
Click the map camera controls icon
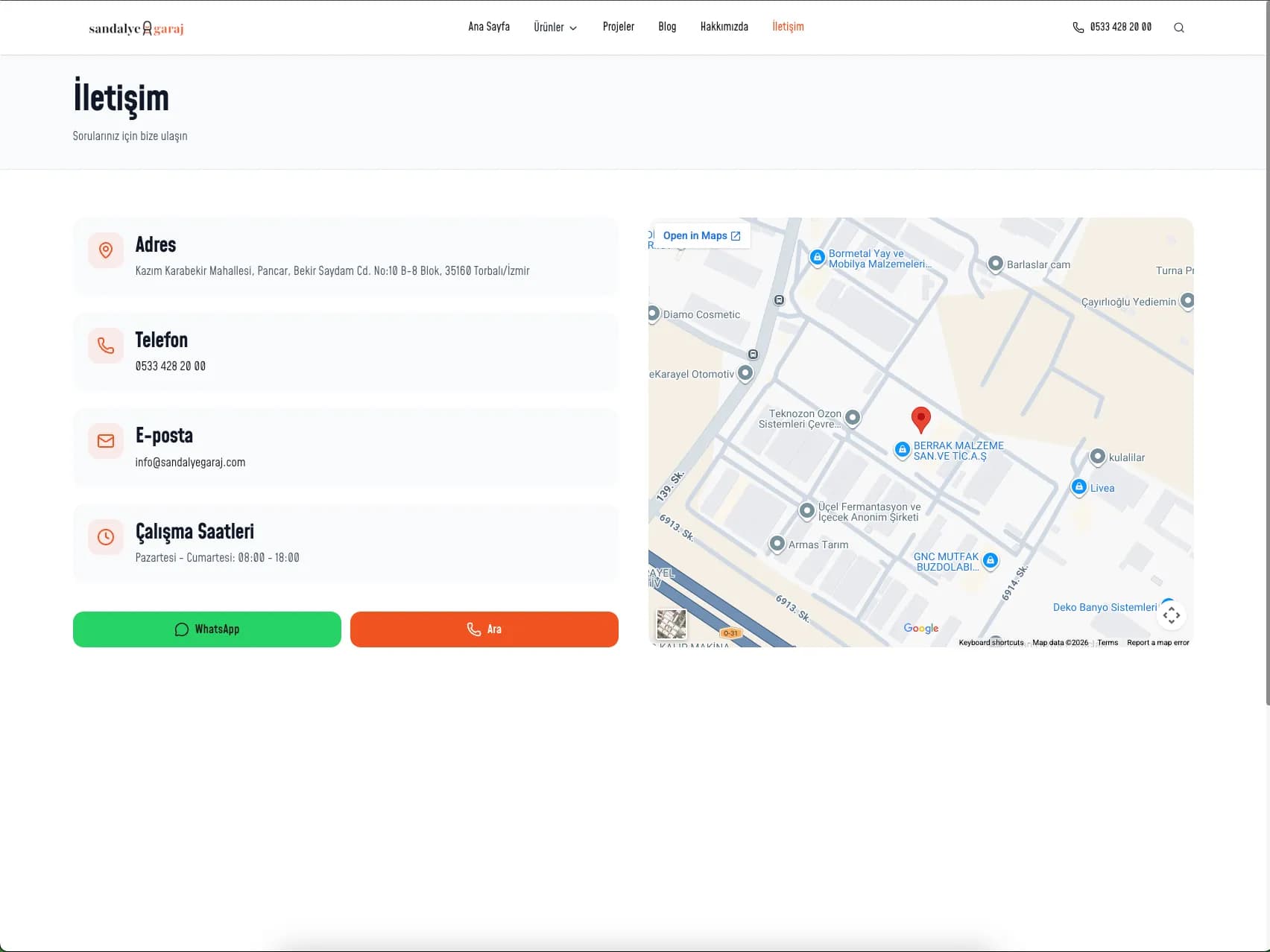pos(1171,615)
